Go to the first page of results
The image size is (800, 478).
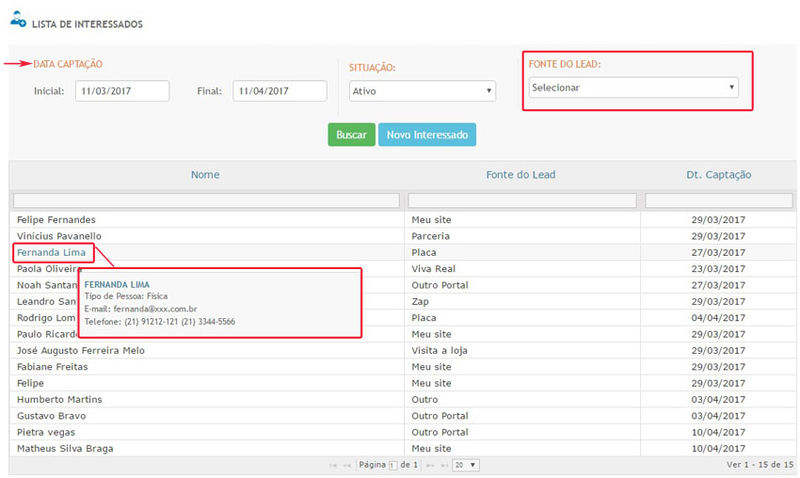(x=333, y=466)
